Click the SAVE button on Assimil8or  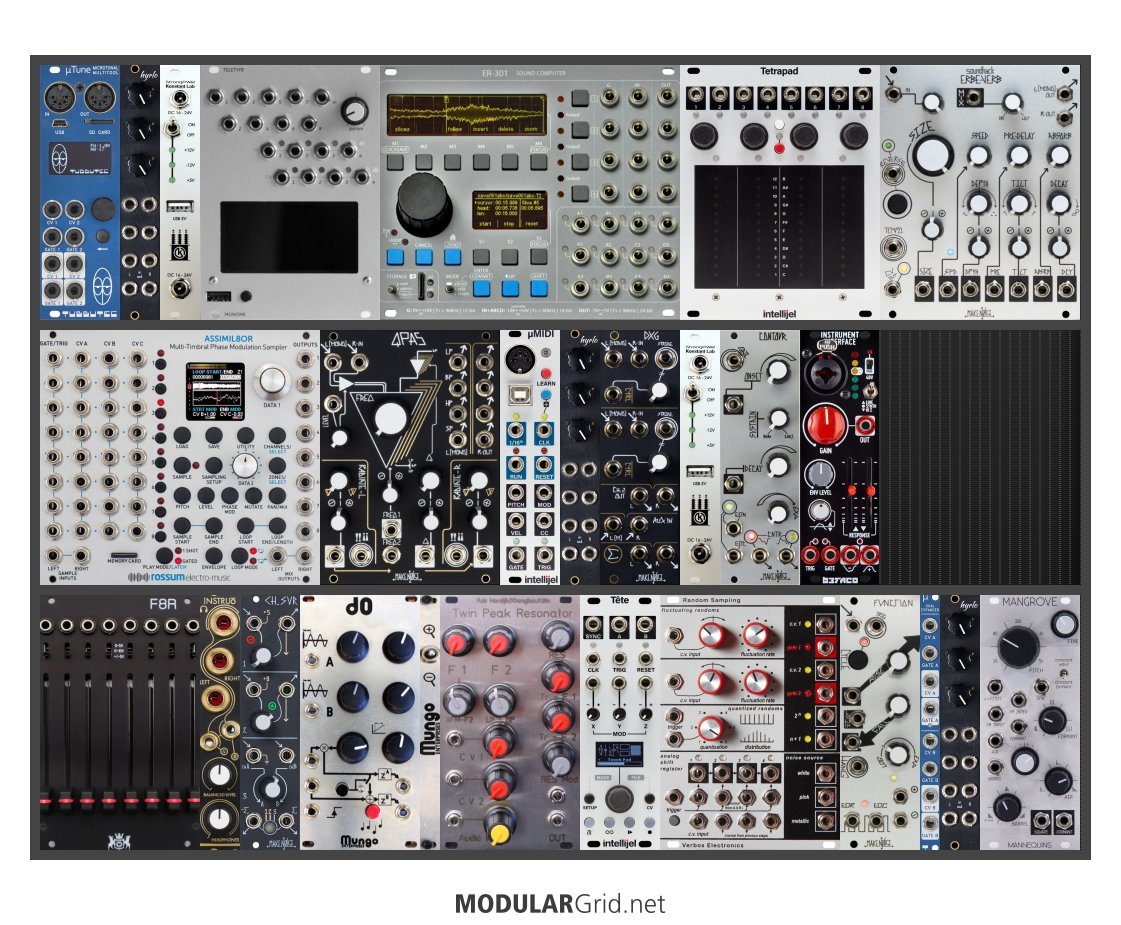pos(214,435)
